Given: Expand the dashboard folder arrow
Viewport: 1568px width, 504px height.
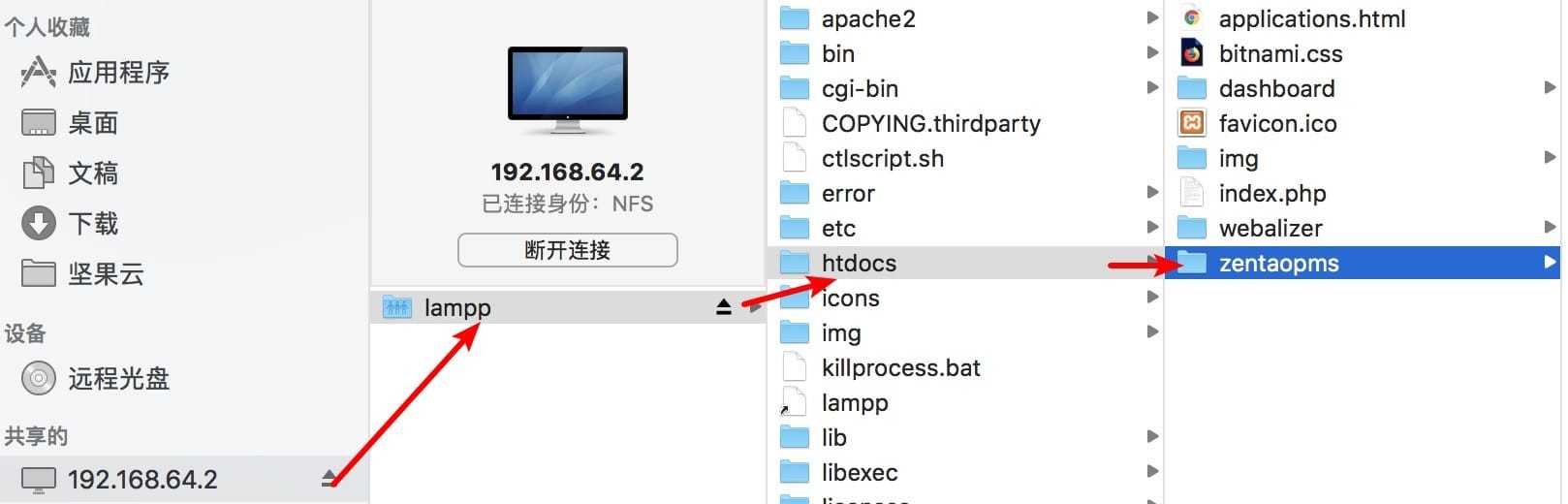Looking at the screenshot, I should click(x=1550, y=88).
